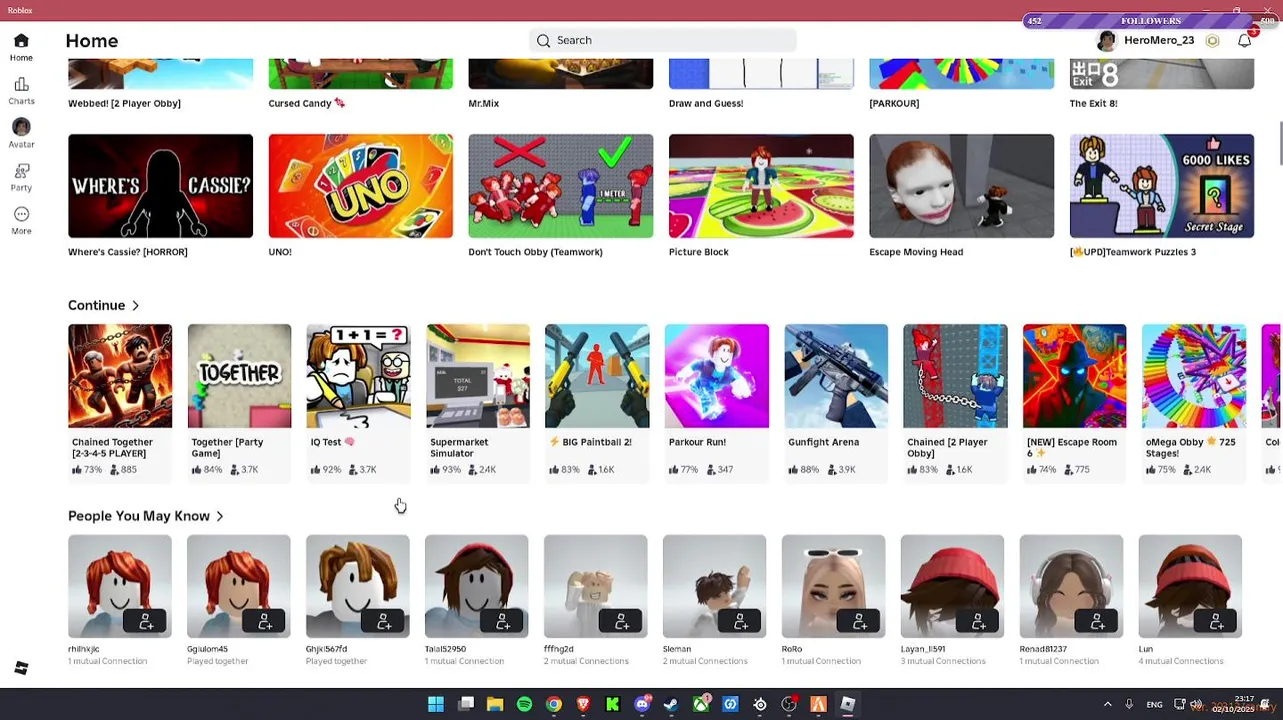Click the ENG language indicator

(1154, 705)
